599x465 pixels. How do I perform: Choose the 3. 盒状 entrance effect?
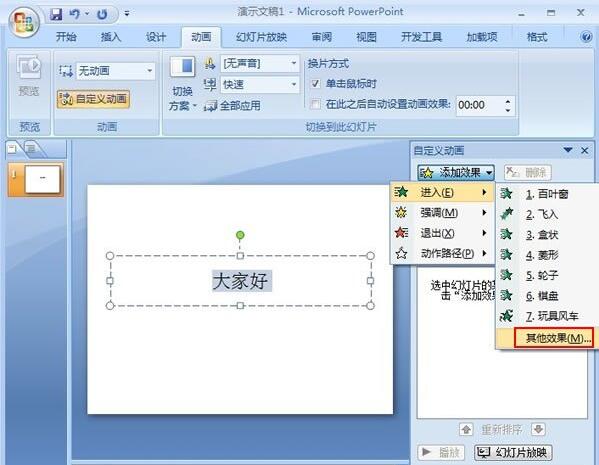click(546, 234)
